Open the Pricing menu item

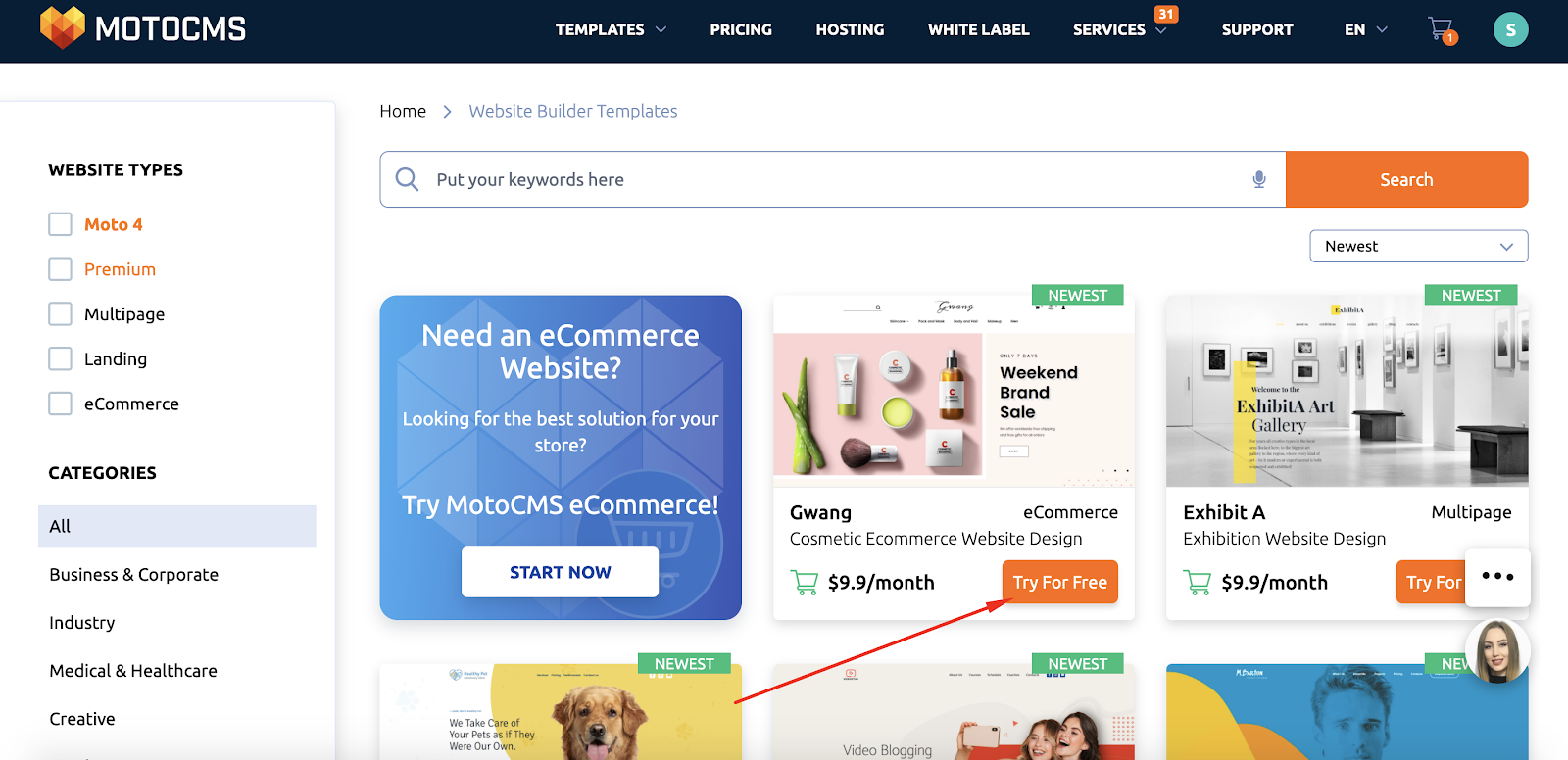coord(741,29)
